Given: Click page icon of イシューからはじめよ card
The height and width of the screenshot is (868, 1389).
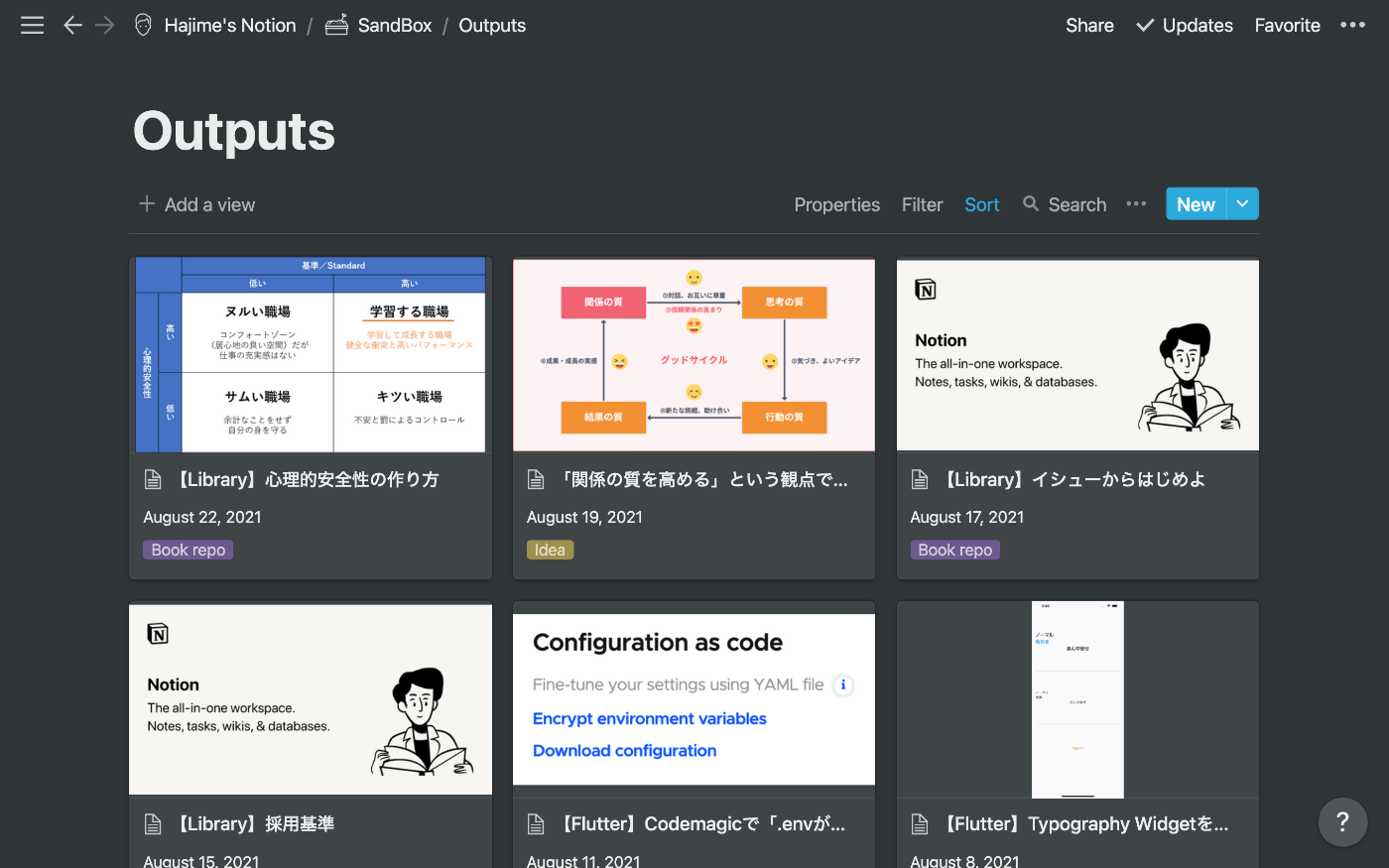Looking at the screenshot, I should tap(920, 480).
